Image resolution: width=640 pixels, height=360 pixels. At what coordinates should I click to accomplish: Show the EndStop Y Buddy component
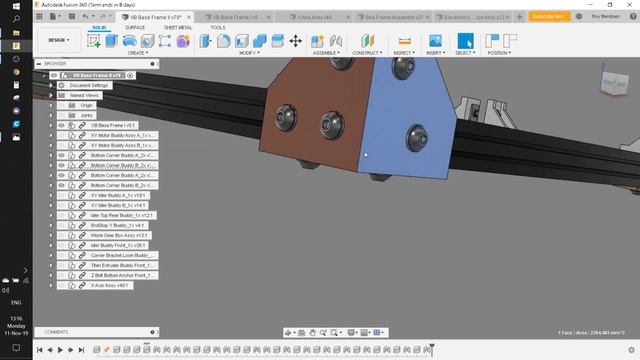click(62, 225)
